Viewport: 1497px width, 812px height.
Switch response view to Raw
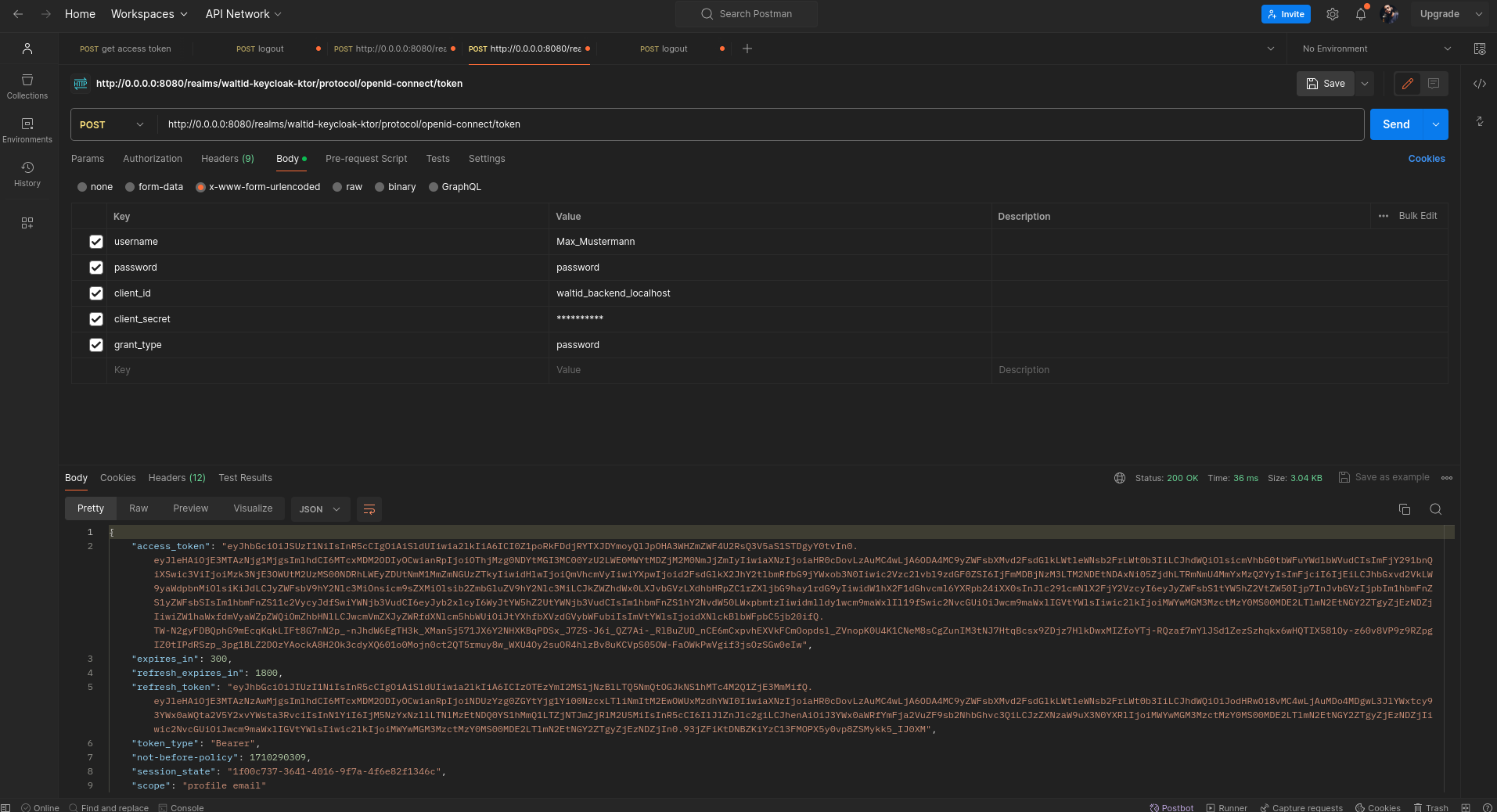(139, 508)
